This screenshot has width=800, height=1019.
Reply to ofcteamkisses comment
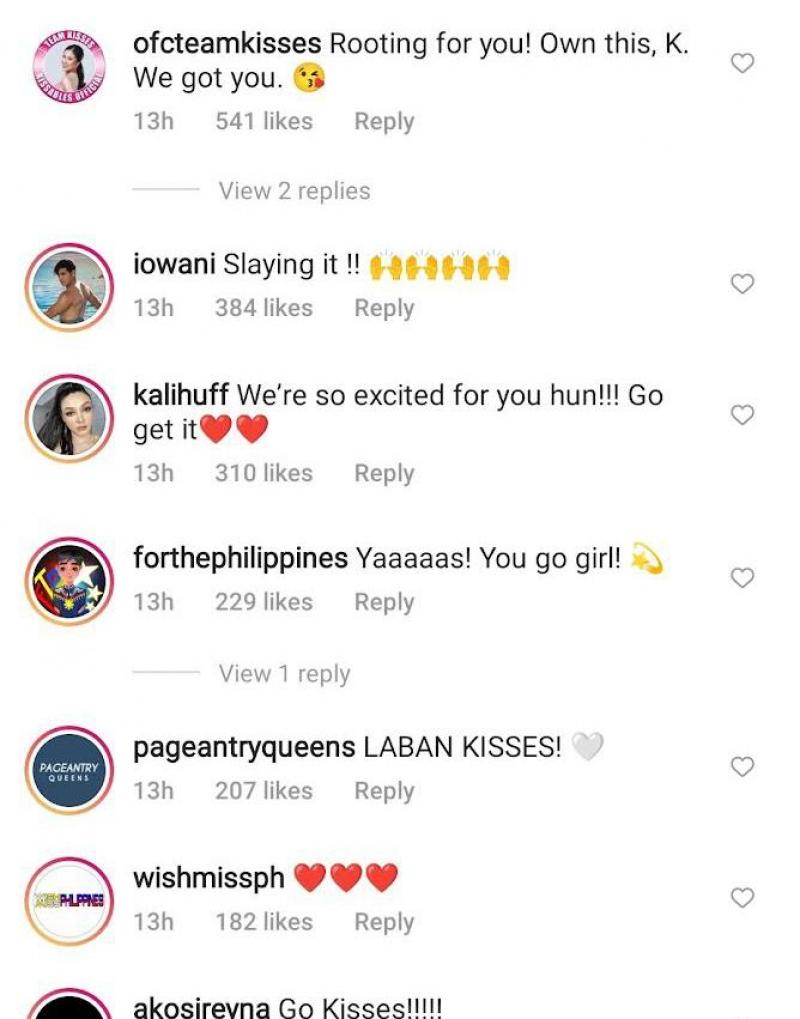coord(384,122)
